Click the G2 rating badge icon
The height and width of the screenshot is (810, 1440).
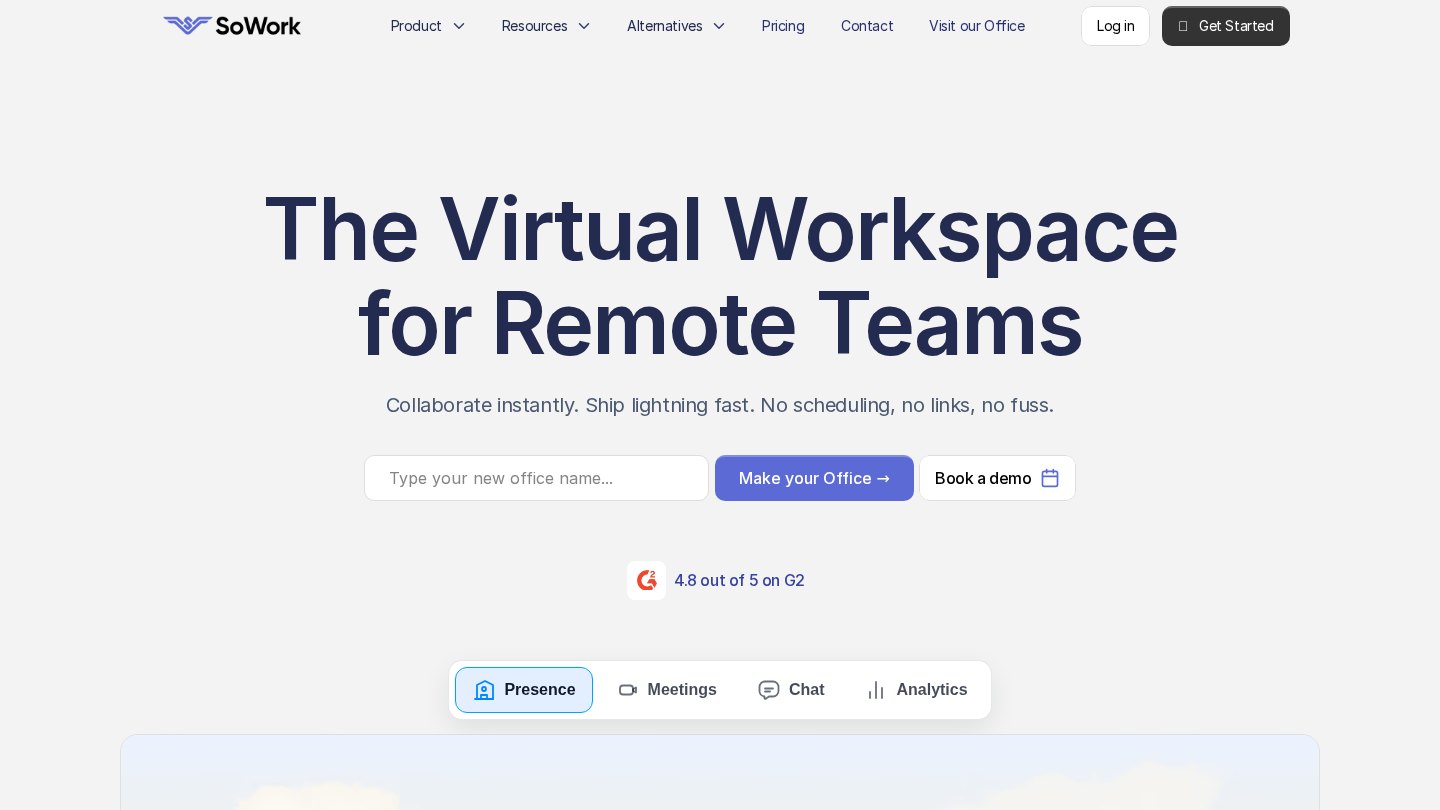pos(646,580)
